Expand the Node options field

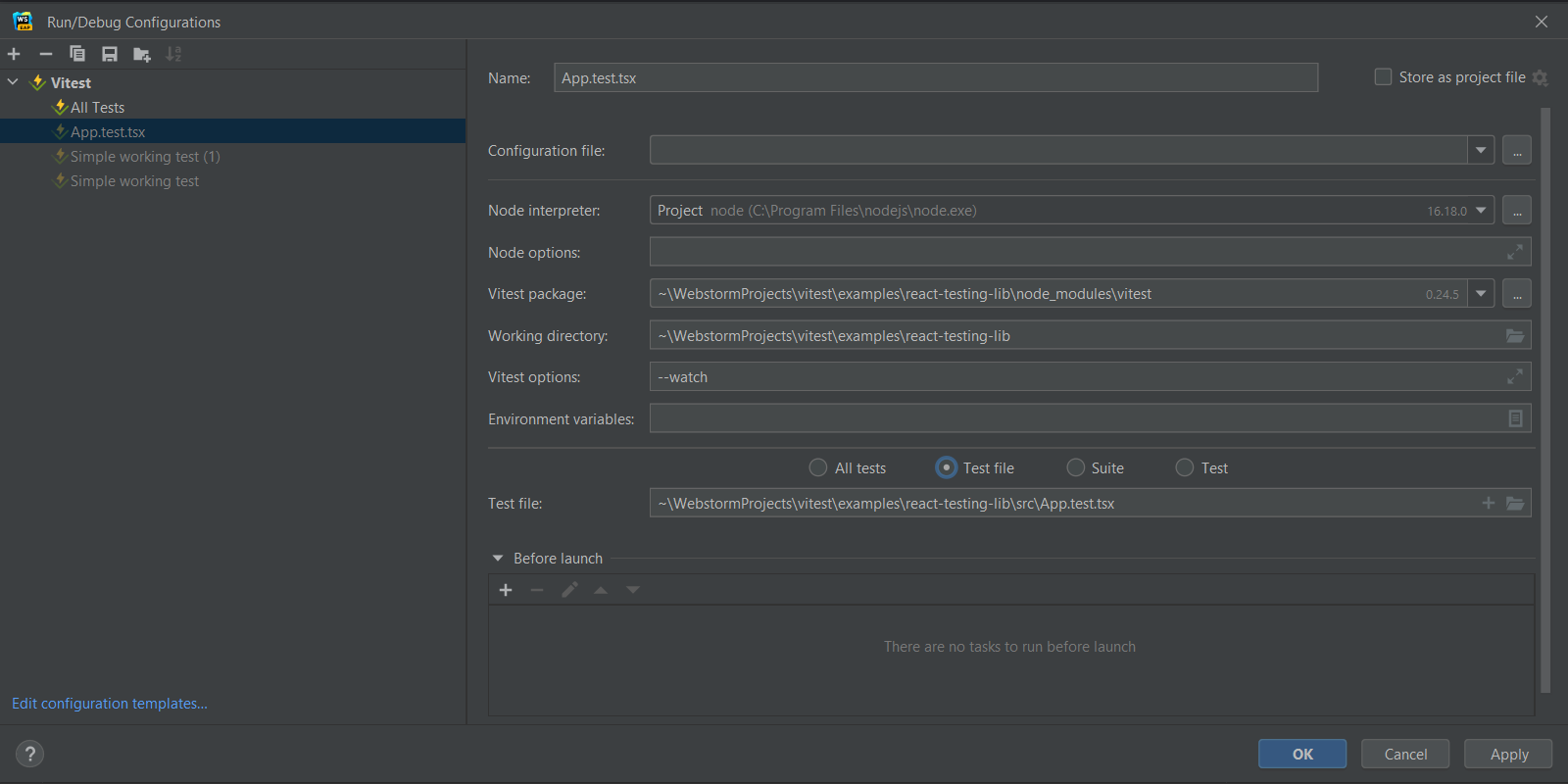(x=1514, y=253)
